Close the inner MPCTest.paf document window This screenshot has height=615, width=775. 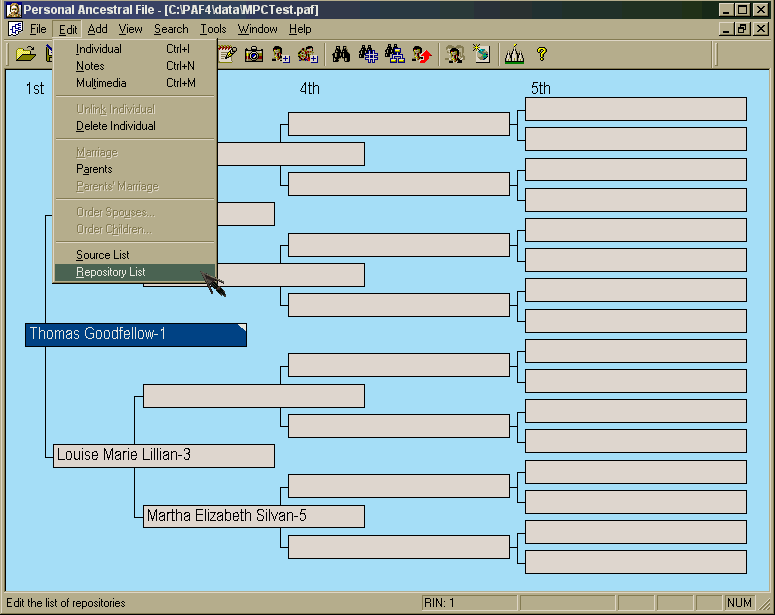point(761,29)
